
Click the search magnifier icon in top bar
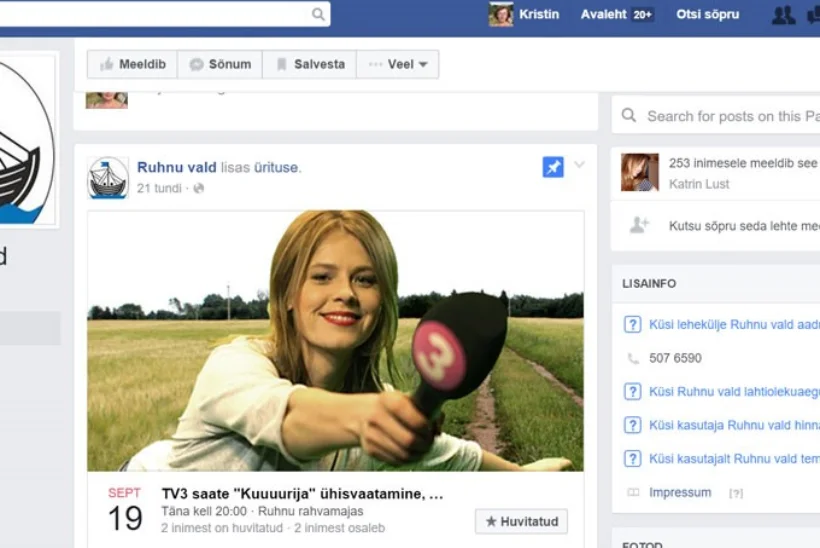(x=318, y=14)
